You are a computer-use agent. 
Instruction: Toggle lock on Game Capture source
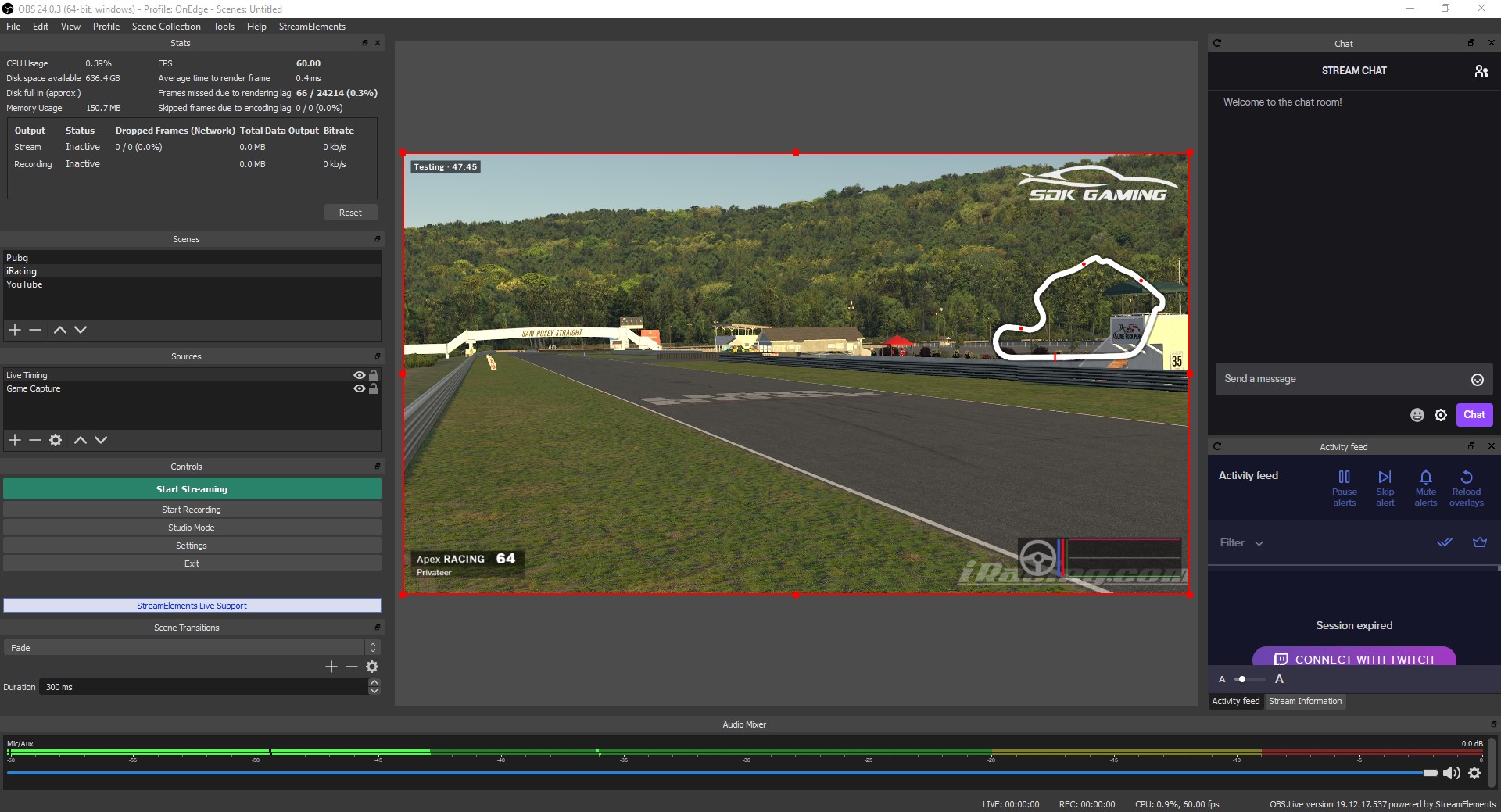[374, 388]
